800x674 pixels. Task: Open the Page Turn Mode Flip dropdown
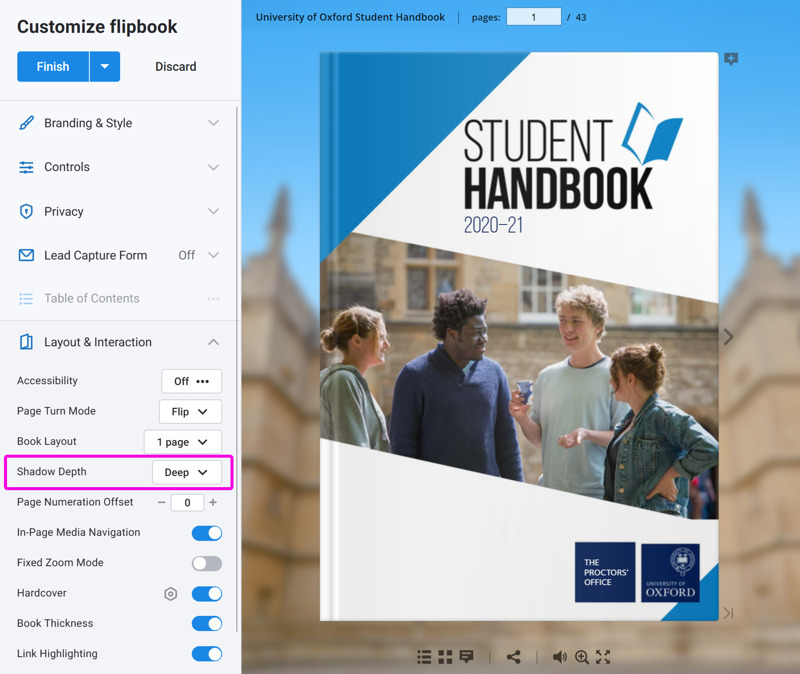190,411
